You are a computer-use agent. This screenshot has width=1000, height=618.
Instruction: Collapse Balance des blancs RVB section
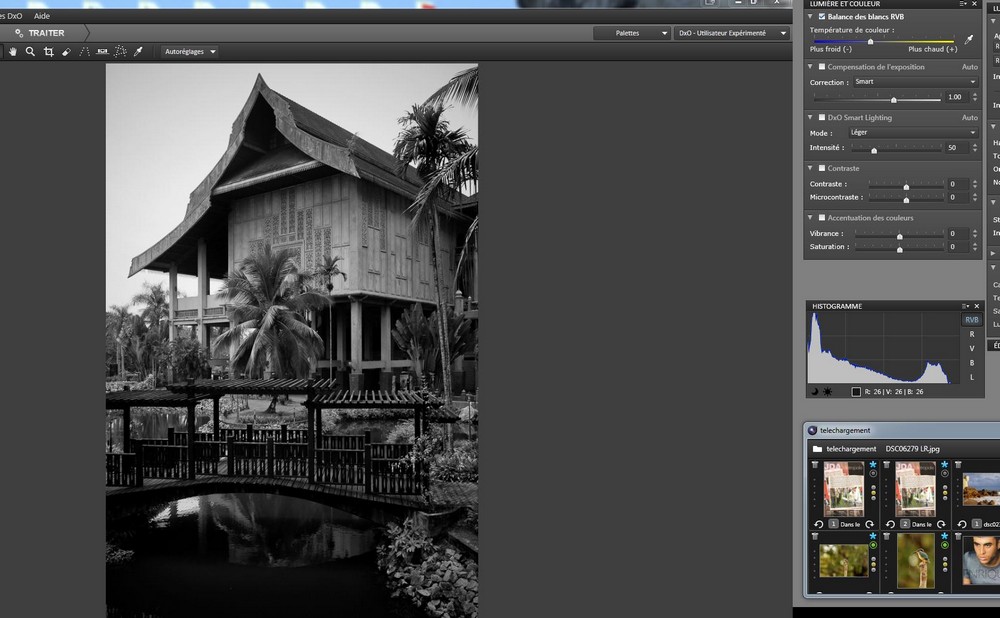810,17
